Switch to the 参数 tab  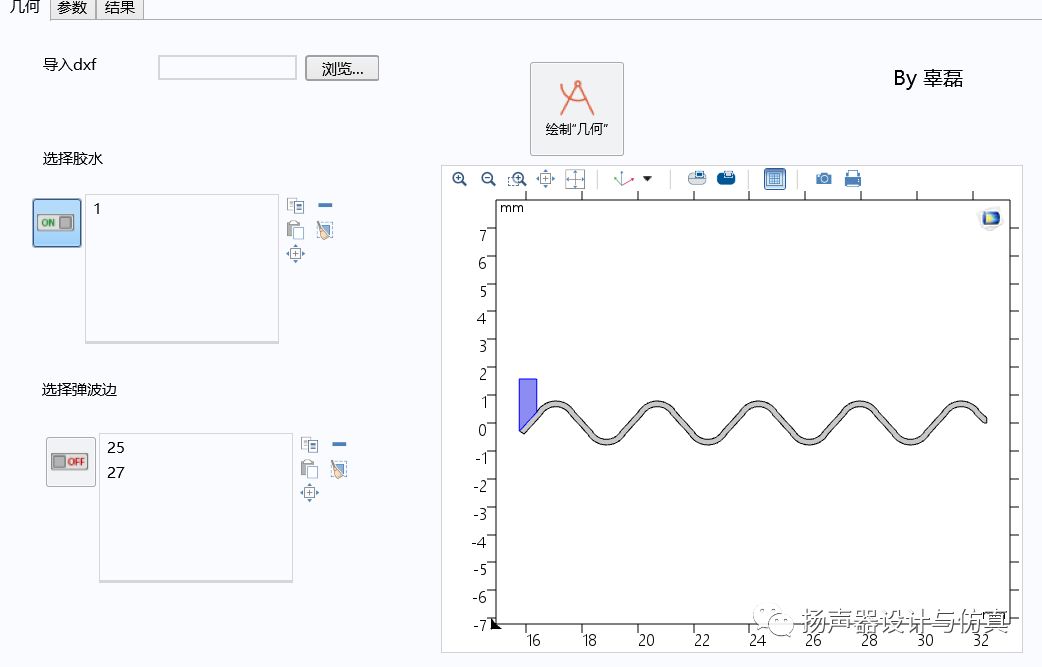(x=72, y=8)
